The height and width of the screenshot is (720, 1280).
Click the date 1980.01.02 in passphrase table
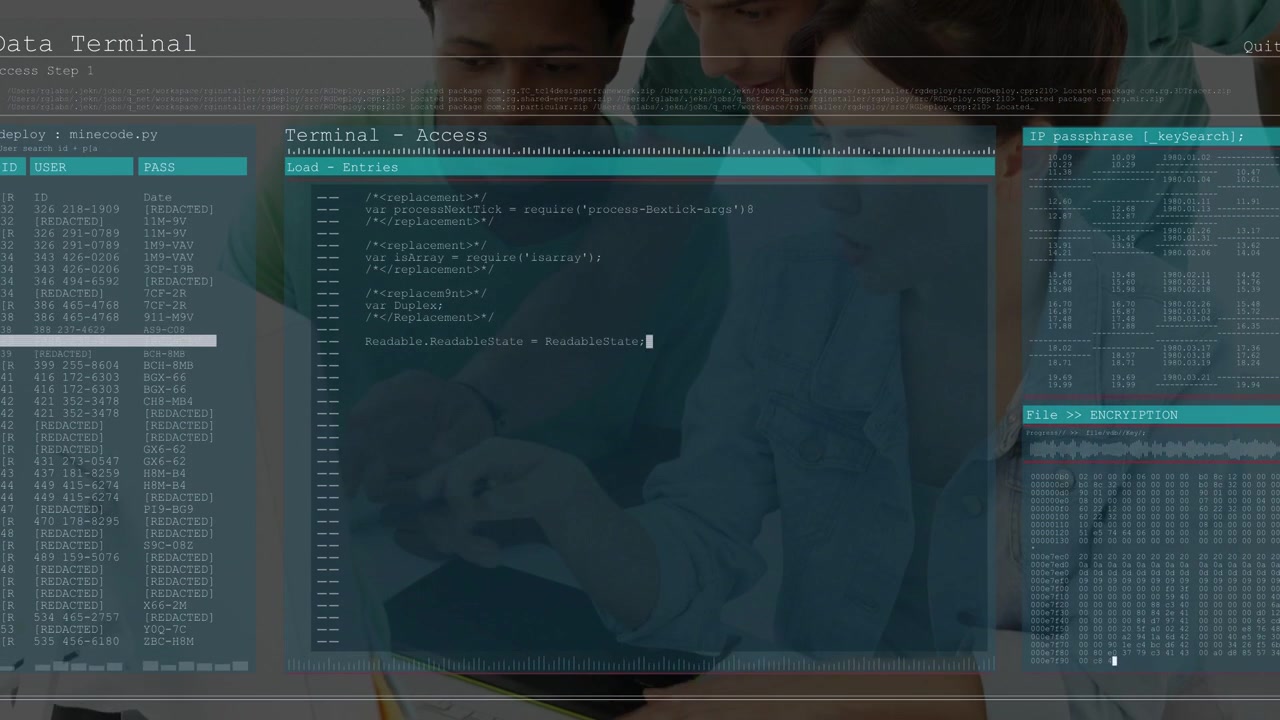pyautogui.click(x=1185, y=158)
